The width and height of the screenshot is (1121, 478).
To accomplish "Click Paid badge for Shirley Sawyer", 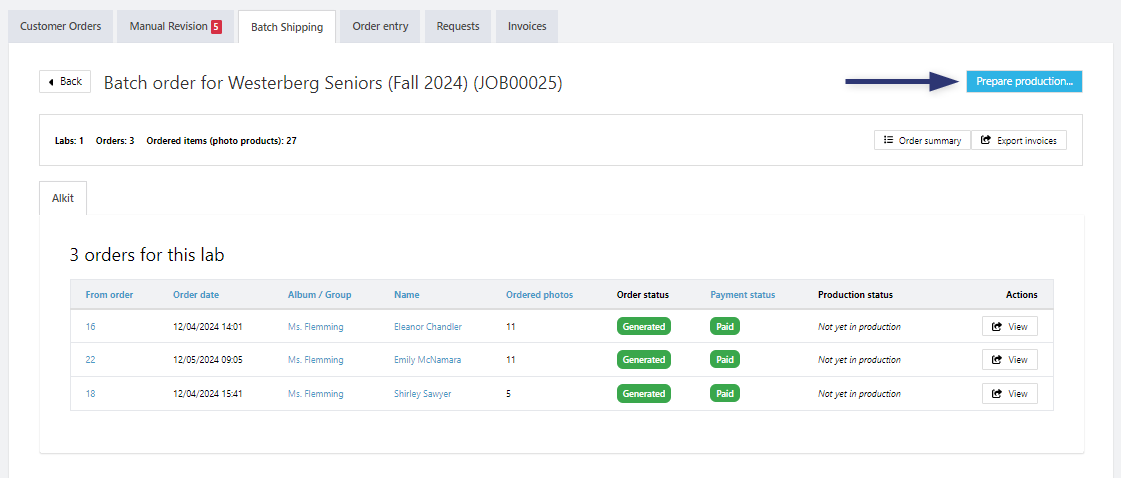I will (x=725, y=394).
